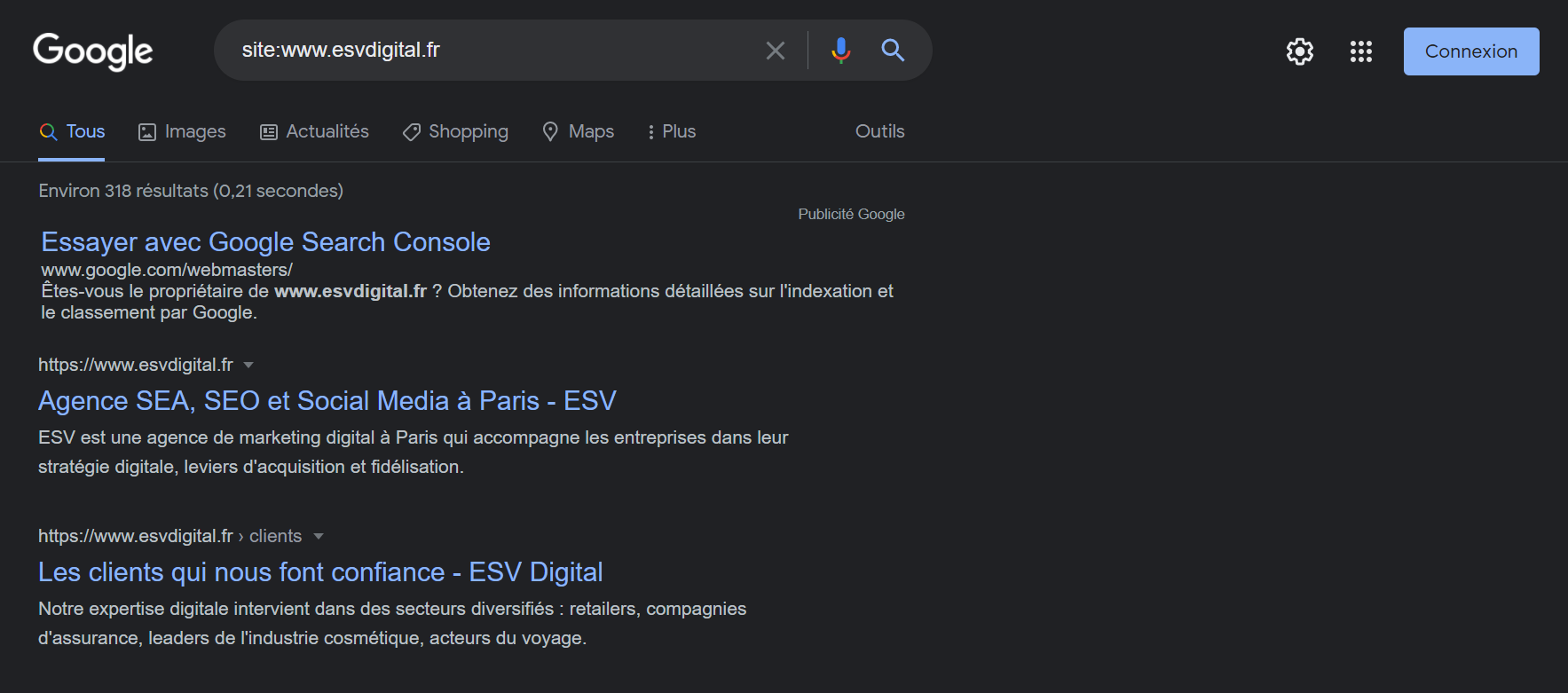1568x693 pixels.
Task: Select the Tous tab
Action: (72, 131)
